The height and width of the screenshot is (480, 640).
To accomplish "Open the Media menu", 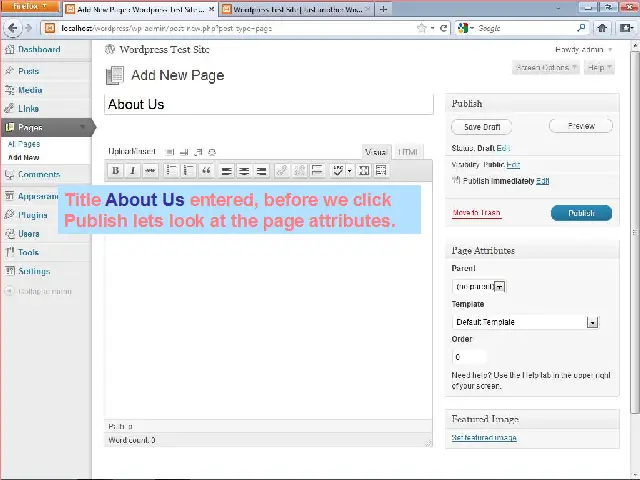I will tap(30, 90).
